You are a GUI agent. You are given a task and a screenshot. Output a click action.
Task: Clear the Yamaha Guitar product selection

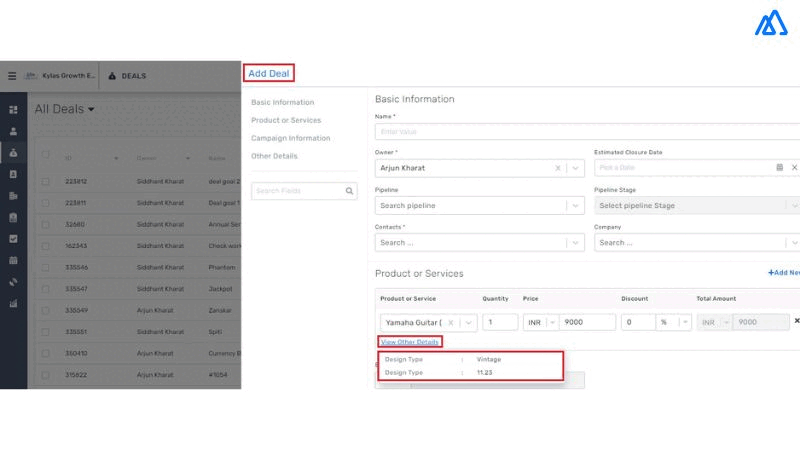click(451, 322)
